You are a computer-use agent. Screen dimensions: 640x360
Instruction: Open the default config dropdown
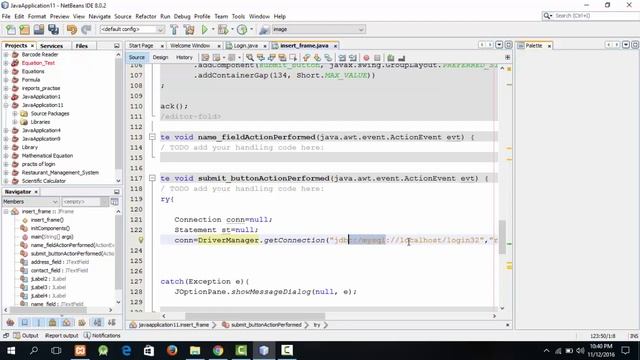coord(131,29)
